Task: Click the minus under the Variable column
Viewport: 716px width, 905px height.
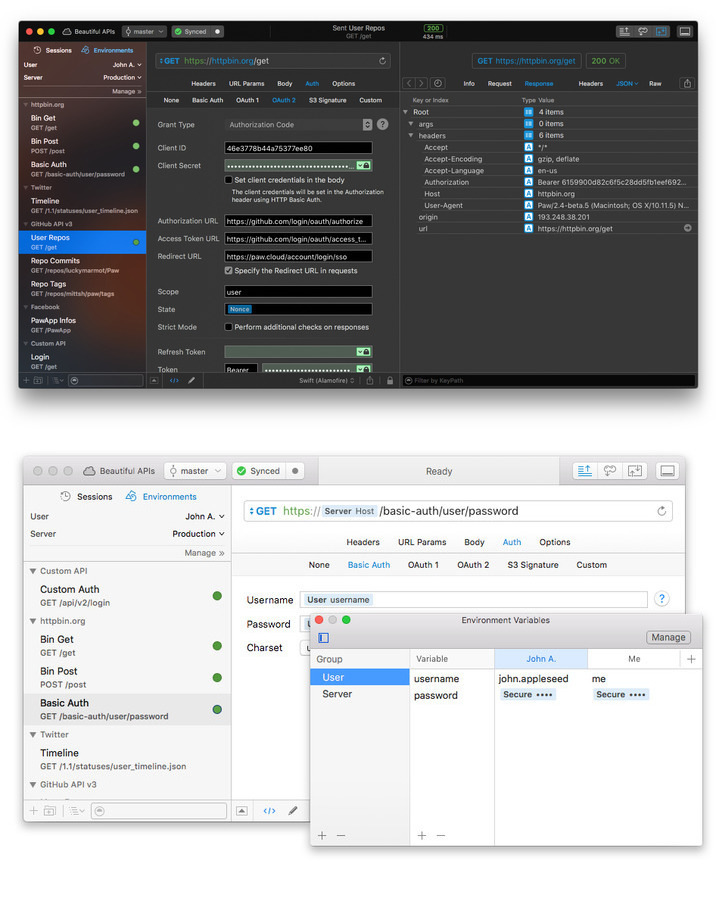Action: click(x=441, y=835)
